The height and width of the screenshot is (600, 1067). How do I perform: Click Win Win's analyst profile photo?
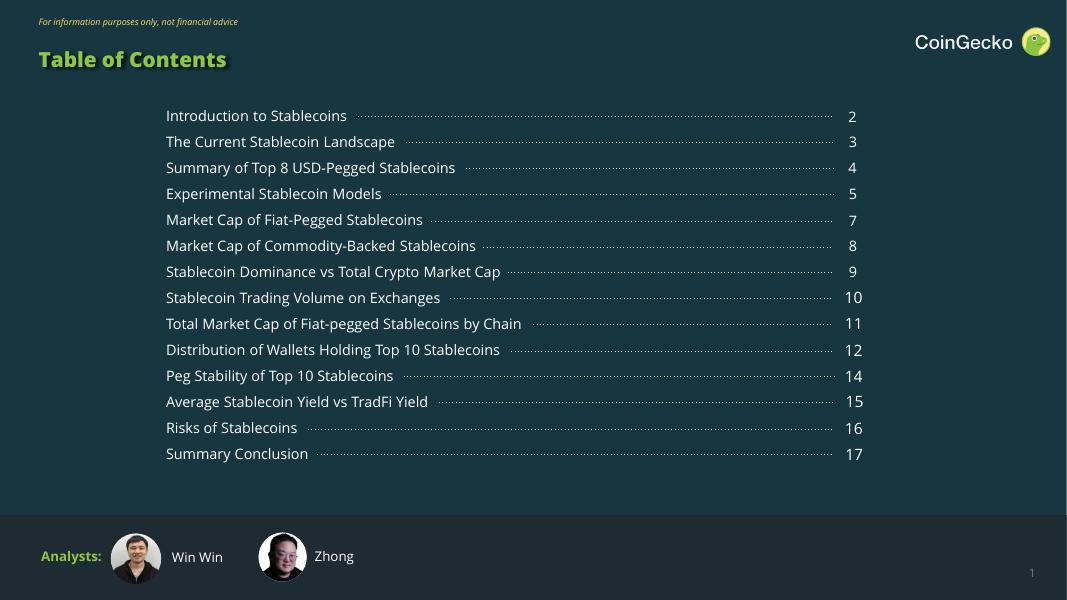pos(136,557)
